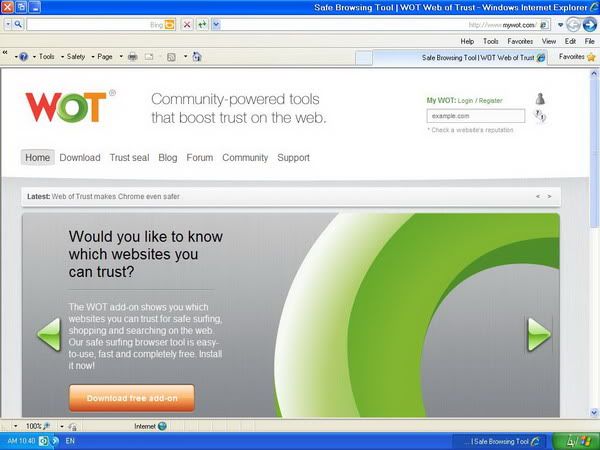Expand the Home button dropdown arrow
The height and width of the screenshot is (450, 600).
pyautogui.click(x=186, y=57)
